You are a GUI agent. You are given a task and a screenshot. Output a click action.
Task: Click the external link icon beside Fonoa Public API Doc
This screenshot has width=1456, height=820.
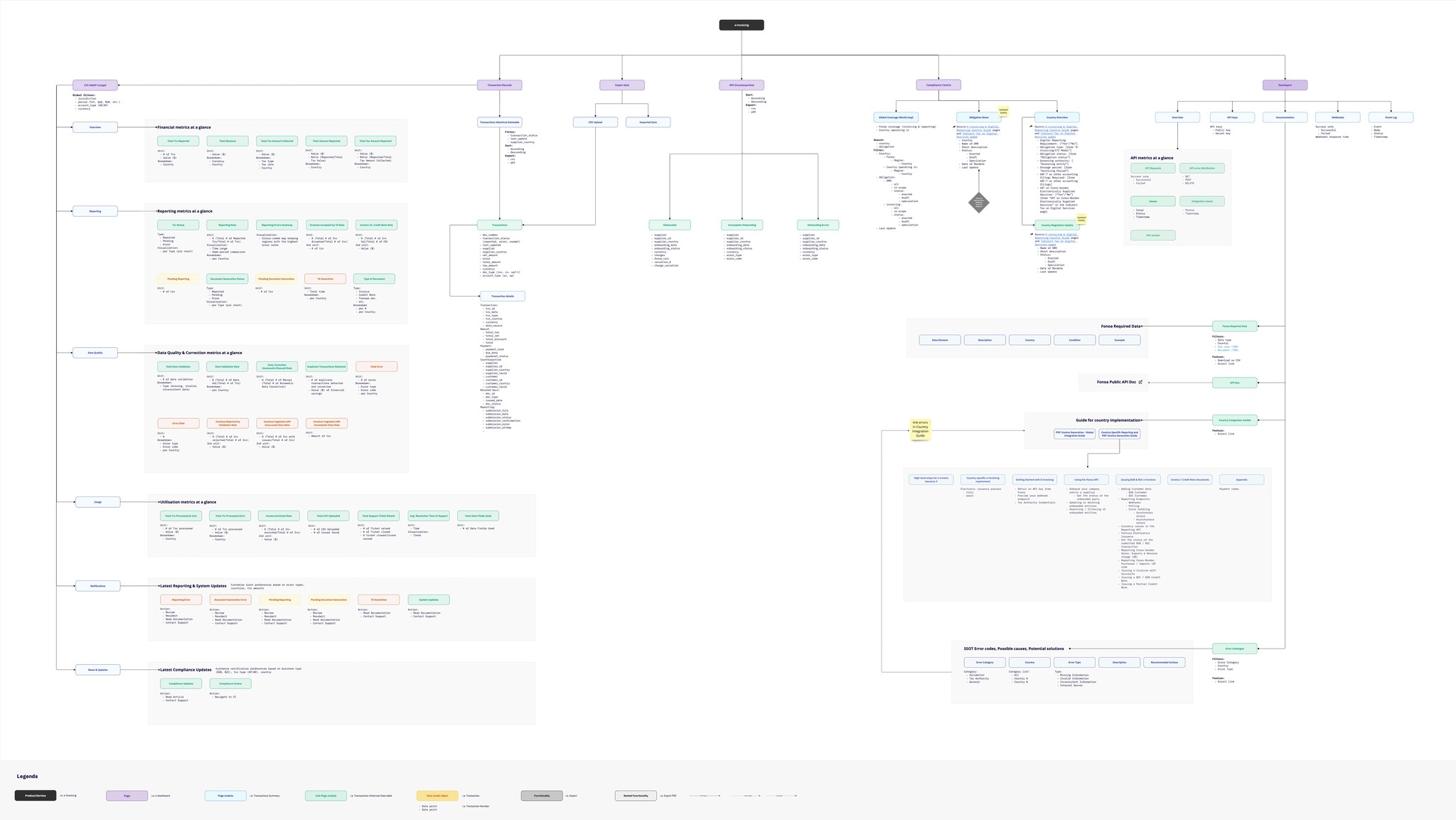coord(1140,383)
